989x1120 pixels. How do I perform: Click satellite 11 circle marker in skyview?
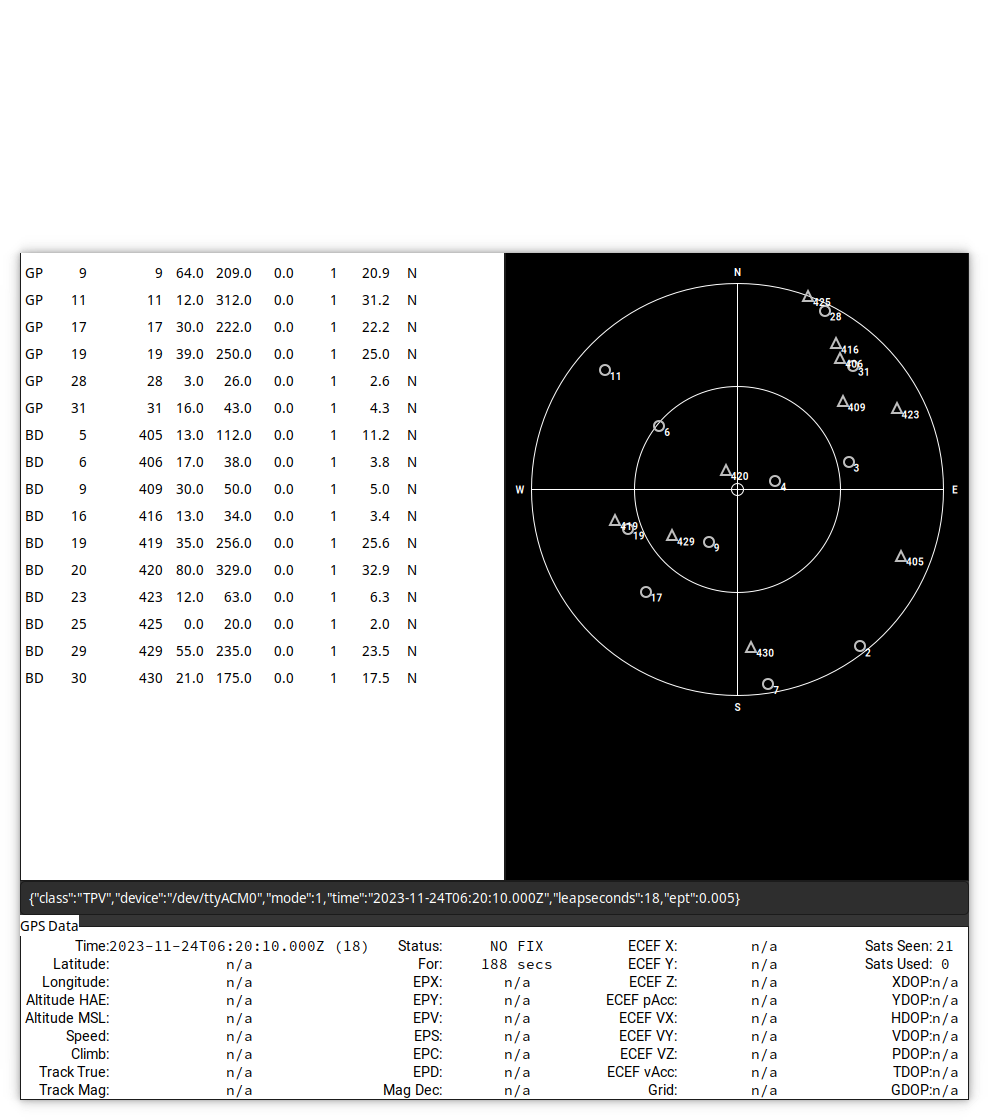coord(605,370)
